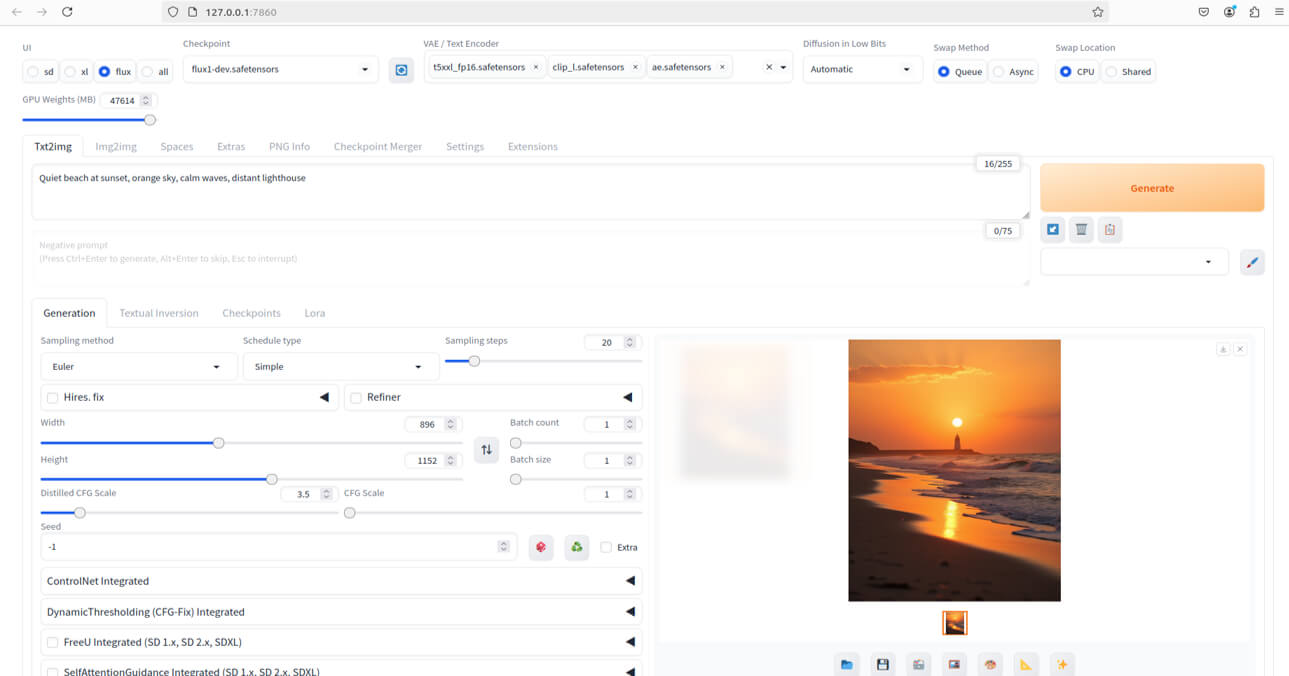Click the Sampling steps slider handle
1289x676 pixels.
click(x=474, y=361)
